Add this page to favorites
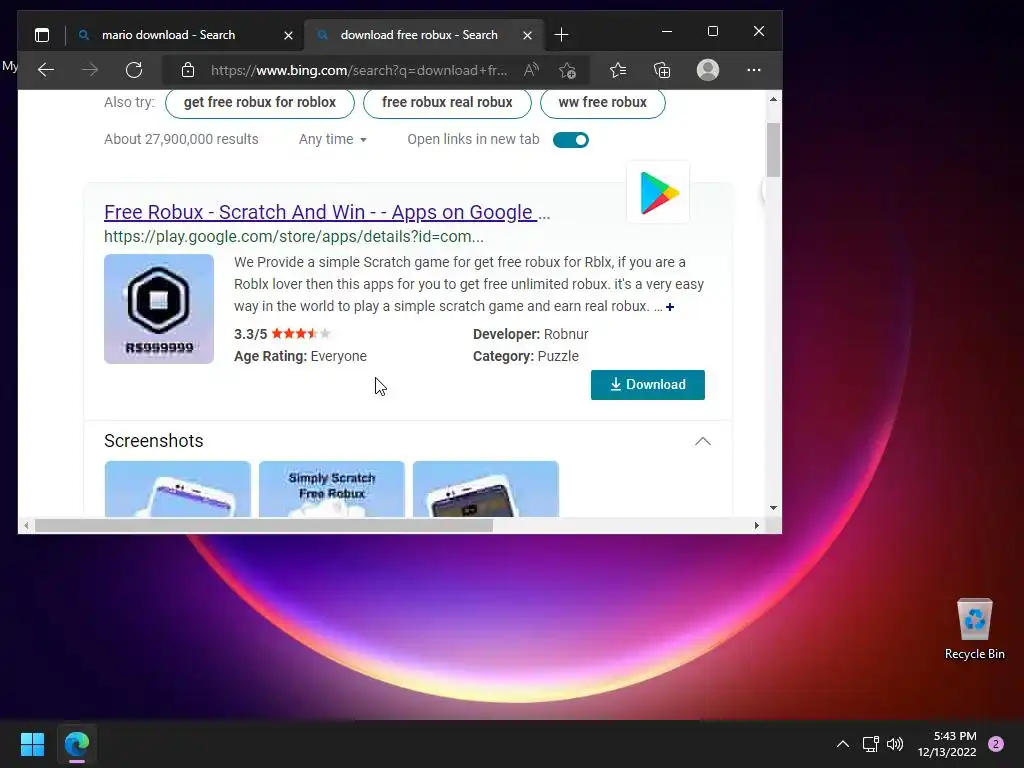Screen dimensions: 1024x768 [x=567, y=70]
